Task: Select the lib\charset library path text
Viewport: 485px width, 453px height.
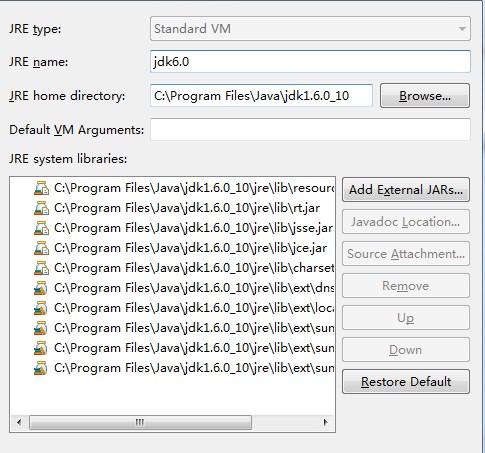Action: [x=194, y=268]
